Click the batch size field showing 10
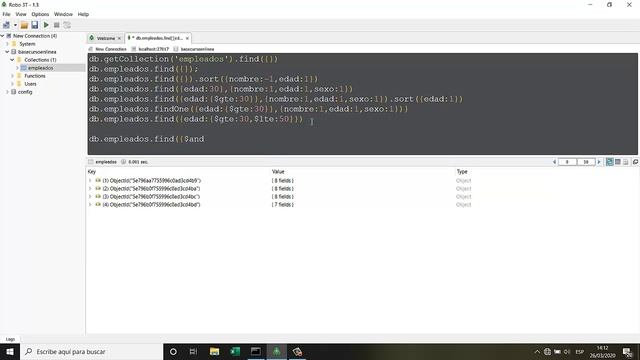This screenshot has width=640, height=360. pyautogui.click(x=586, y=162)
